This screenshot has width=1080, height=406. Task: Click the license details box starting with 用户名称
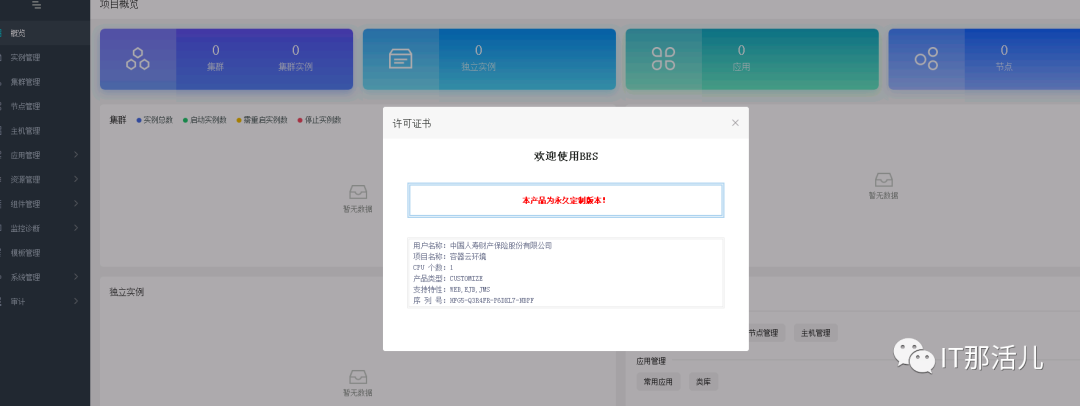point(565,272)
